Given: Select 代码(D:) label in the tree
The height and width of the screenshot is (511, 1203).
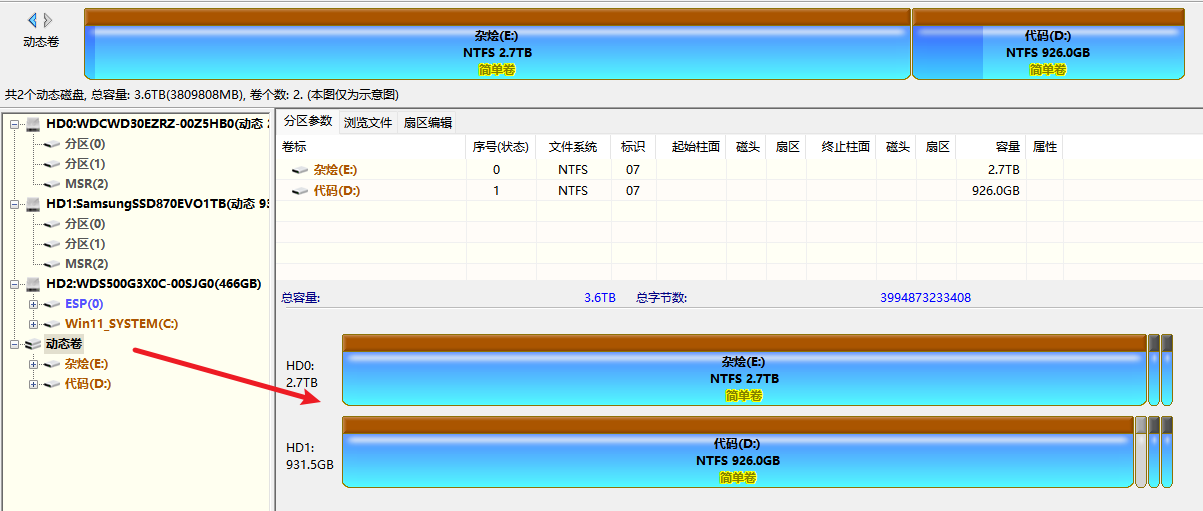Looking at the screenshot, I should (x=88, y=384).
